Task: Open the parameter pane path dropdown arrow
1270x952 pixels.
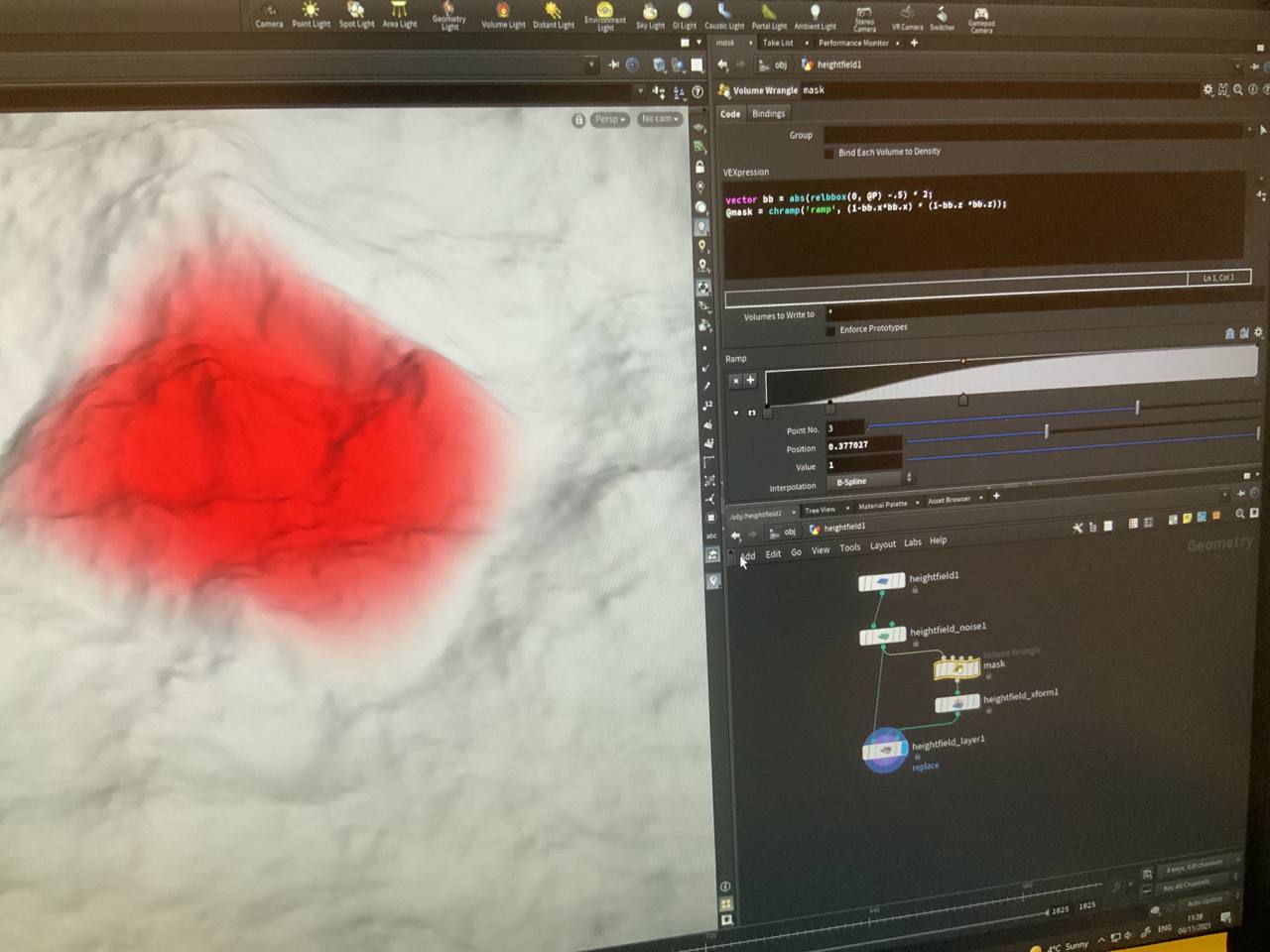Action: pyautogui.click(x=1237, y=65)
